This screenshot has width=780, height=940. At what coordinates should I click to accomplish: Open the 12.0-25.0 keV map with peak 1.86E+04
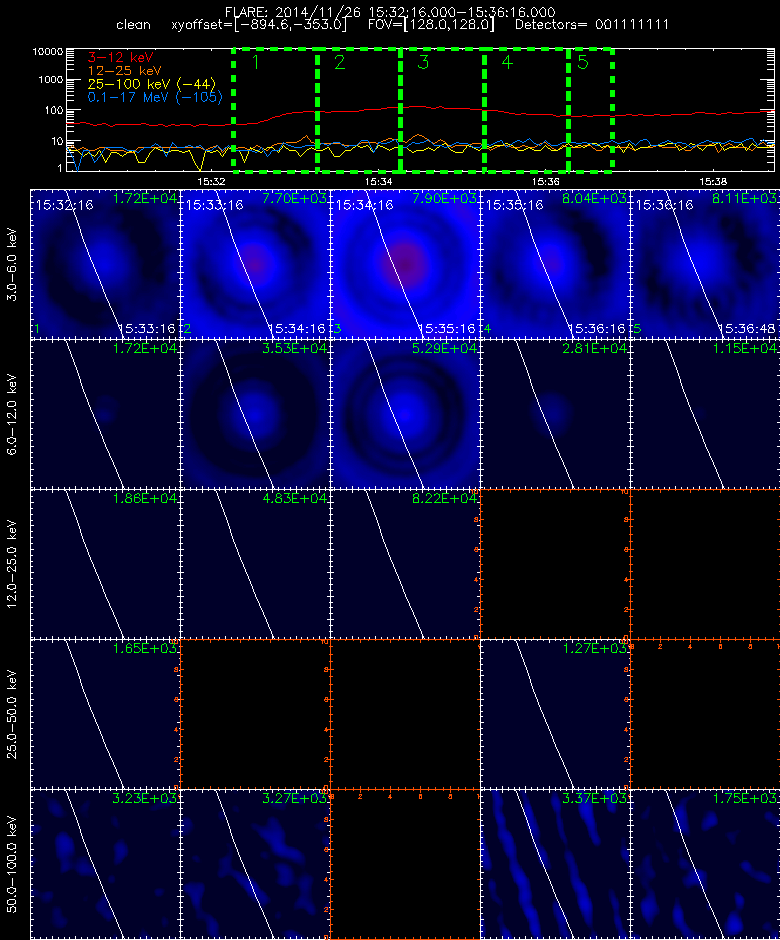click(x=105, y=564)
